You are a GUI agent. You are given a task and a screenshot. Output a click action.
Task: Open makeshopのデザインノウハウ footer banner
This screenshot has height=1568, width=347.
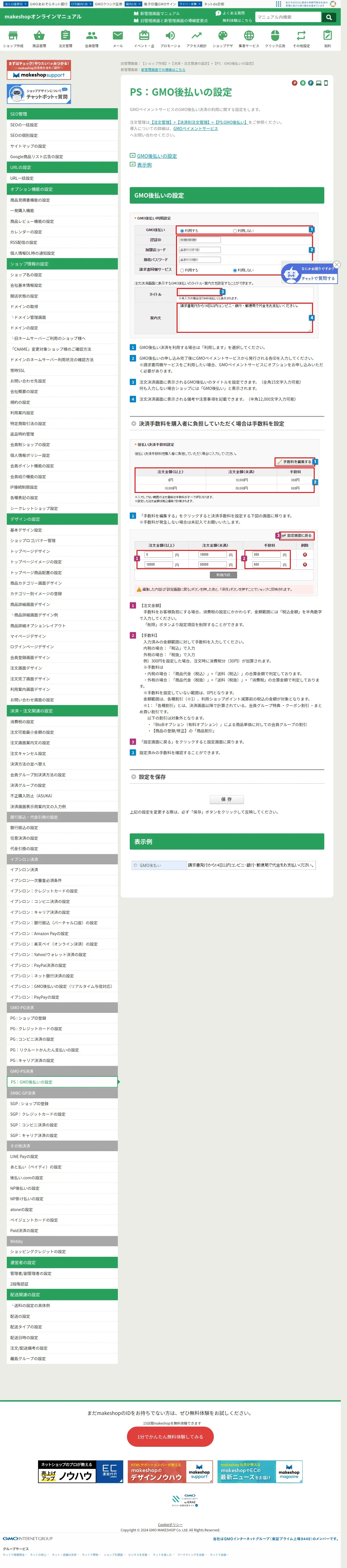point(170,1472)
